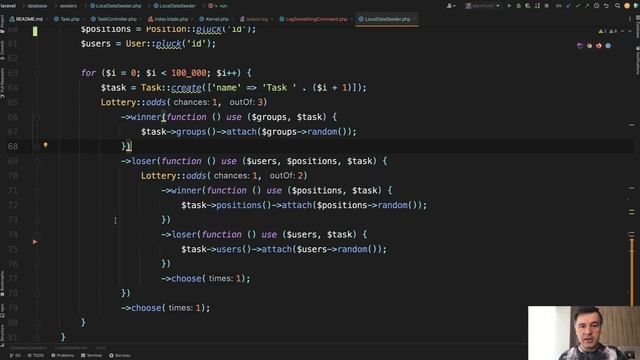Open in Safari browser icon

[608, 46]
